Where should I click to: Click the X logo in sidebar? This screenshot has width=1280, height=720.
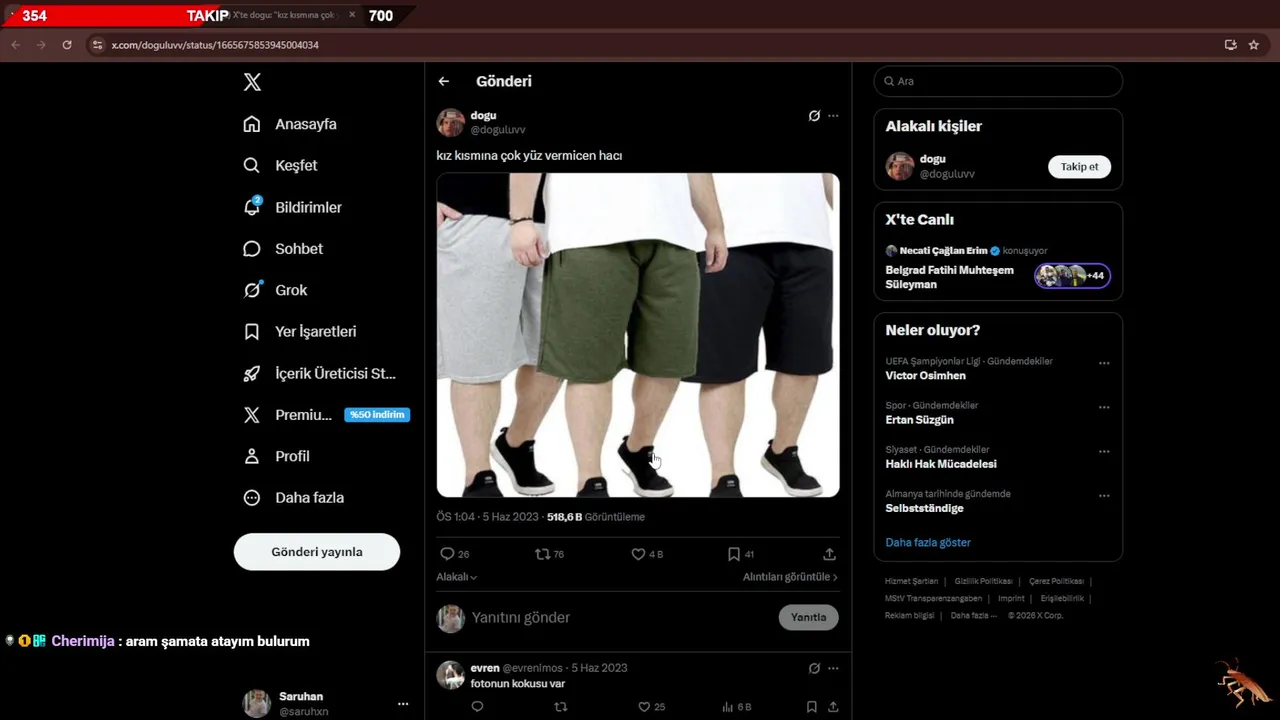coord(252,82)
